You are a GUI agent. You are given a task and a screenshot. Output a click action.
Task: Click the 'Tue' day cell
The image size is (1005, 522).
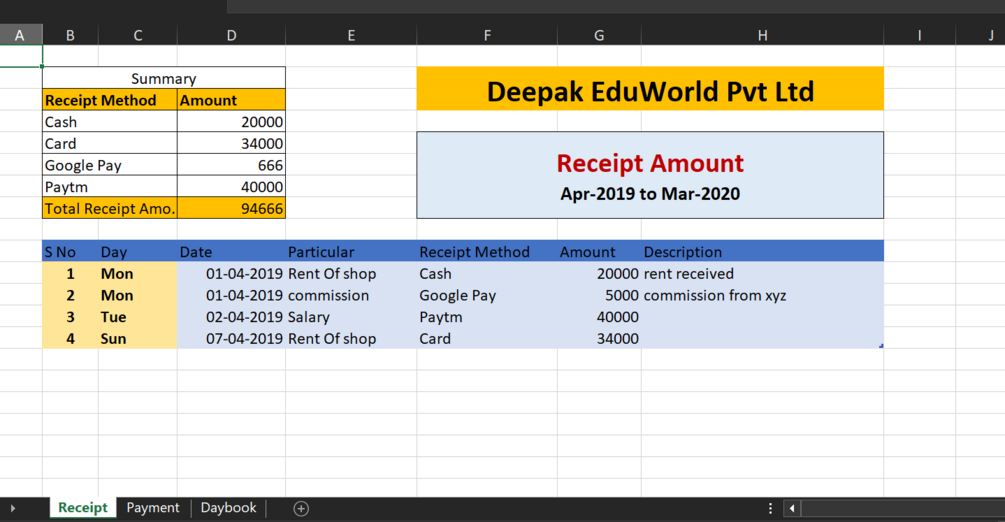pos(138,317)
